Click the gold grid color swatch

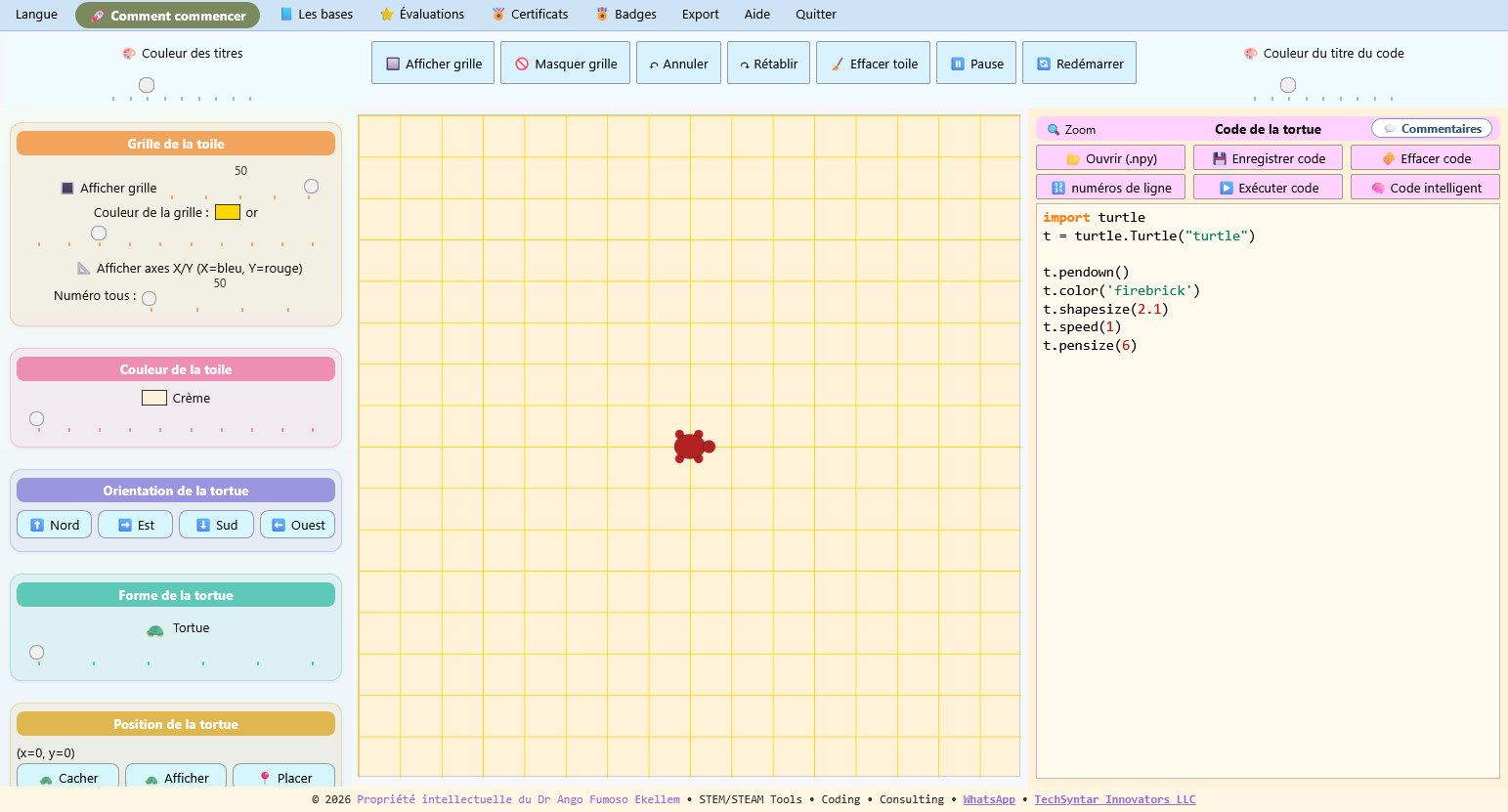[228, 212]
